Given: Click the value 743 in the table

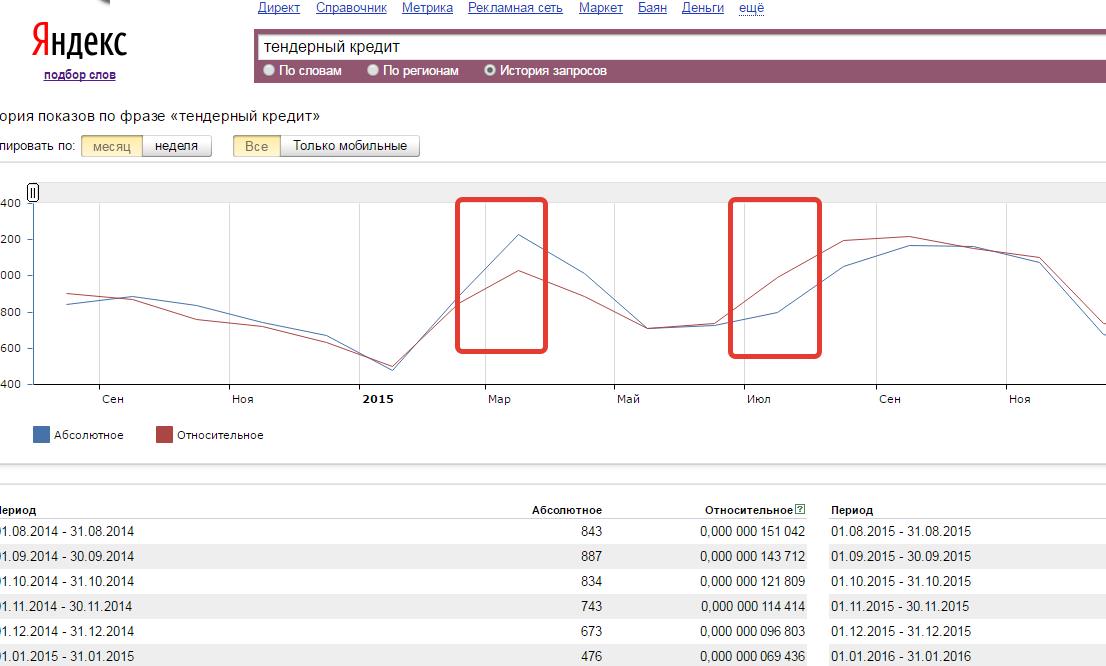Looking at the screenshot, I should point(591,606).
